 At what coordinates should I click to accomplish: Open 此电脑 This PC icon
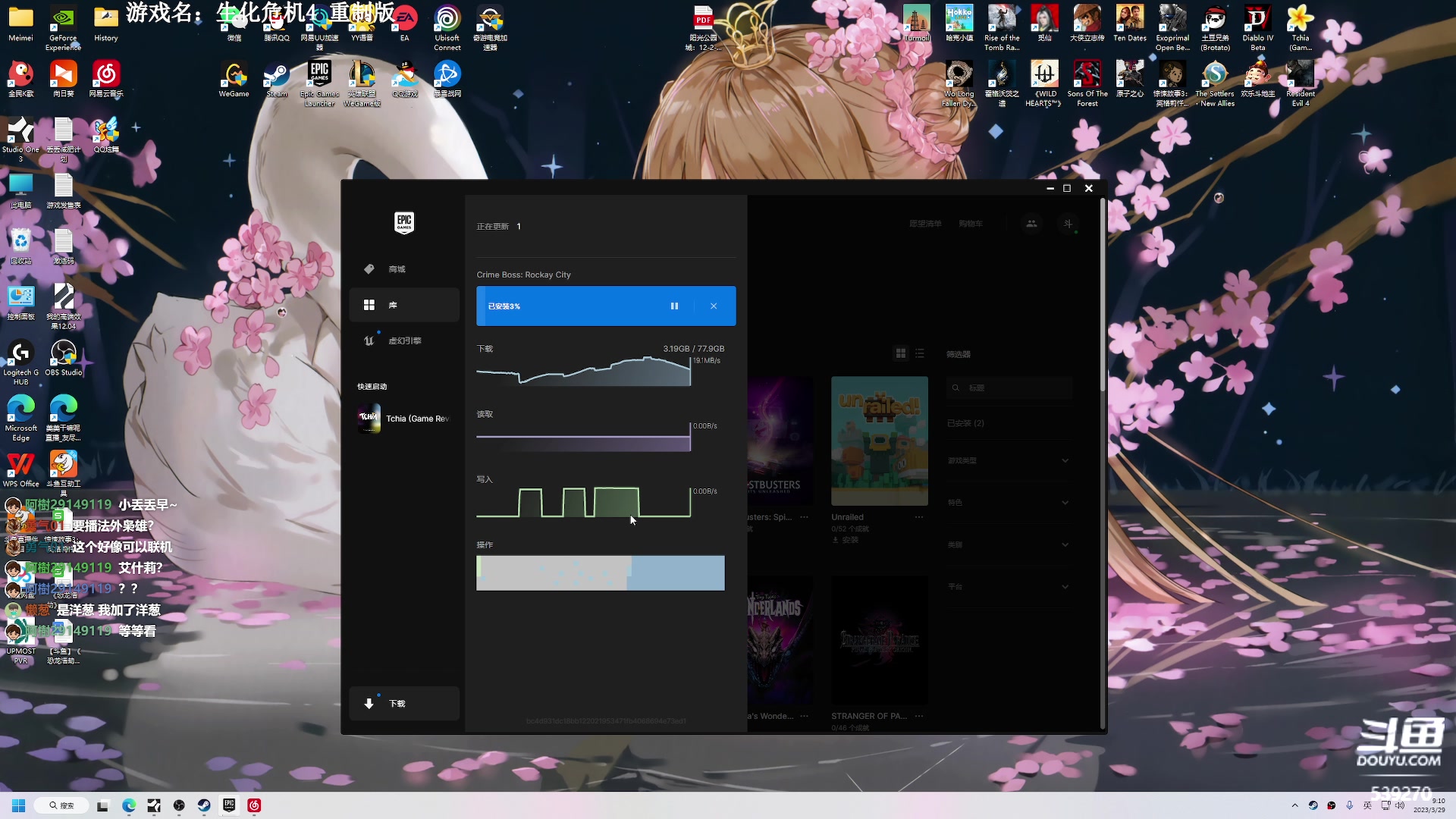pos(20,191)
